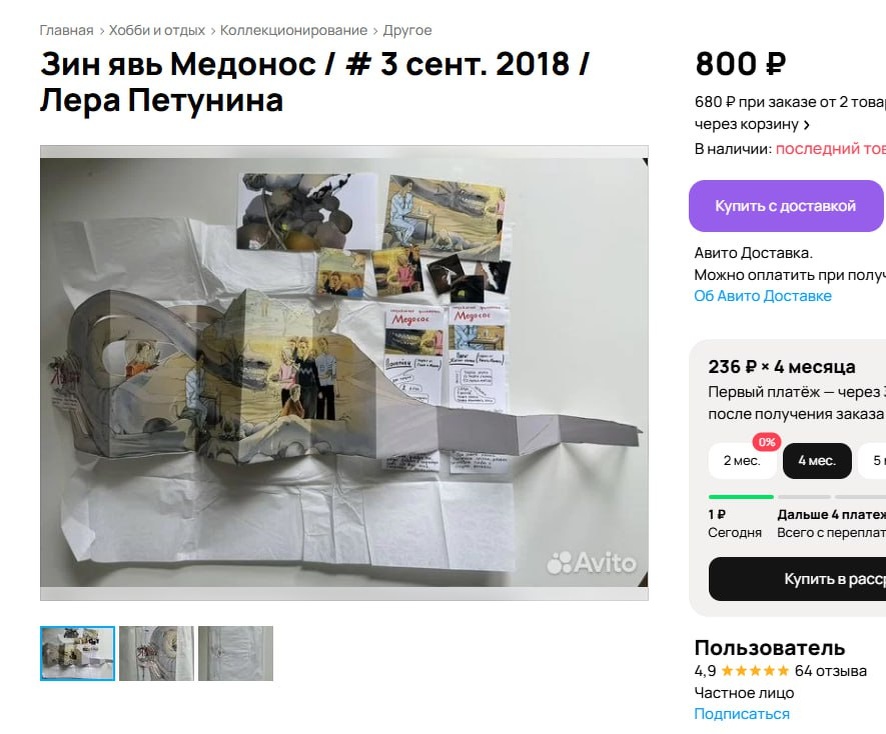Select the partially visible 5 мес. option
The image size is (886, 734).
872,461
